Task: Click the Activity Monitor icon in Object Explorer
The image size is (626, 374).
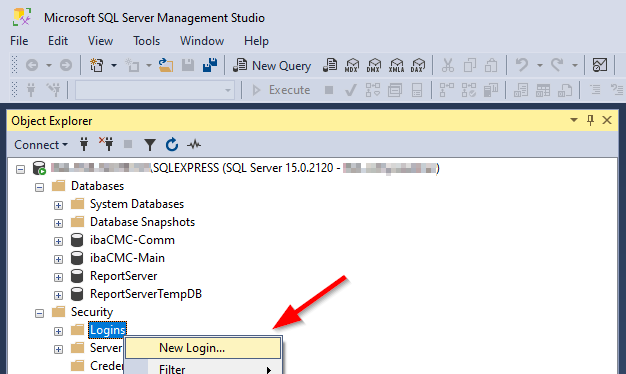Action: pos(194,144)
